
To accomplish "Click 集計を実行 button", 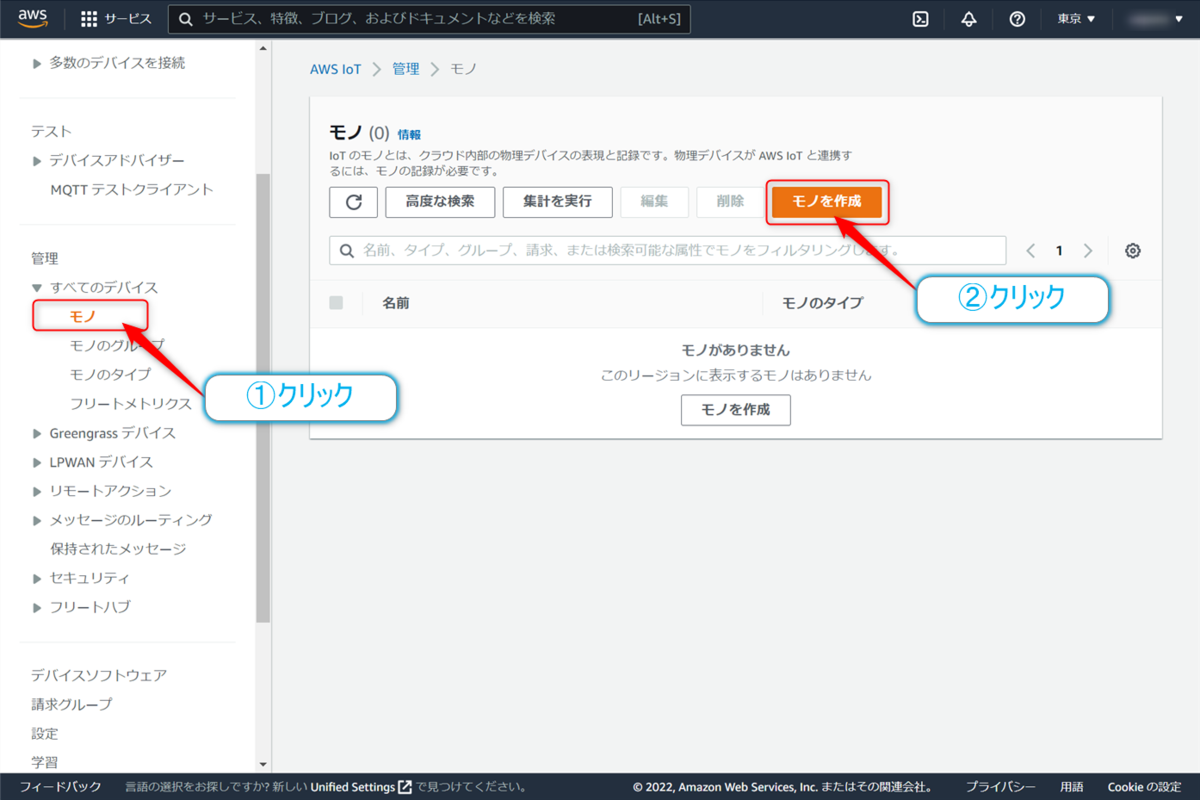I will click(558, 201).
